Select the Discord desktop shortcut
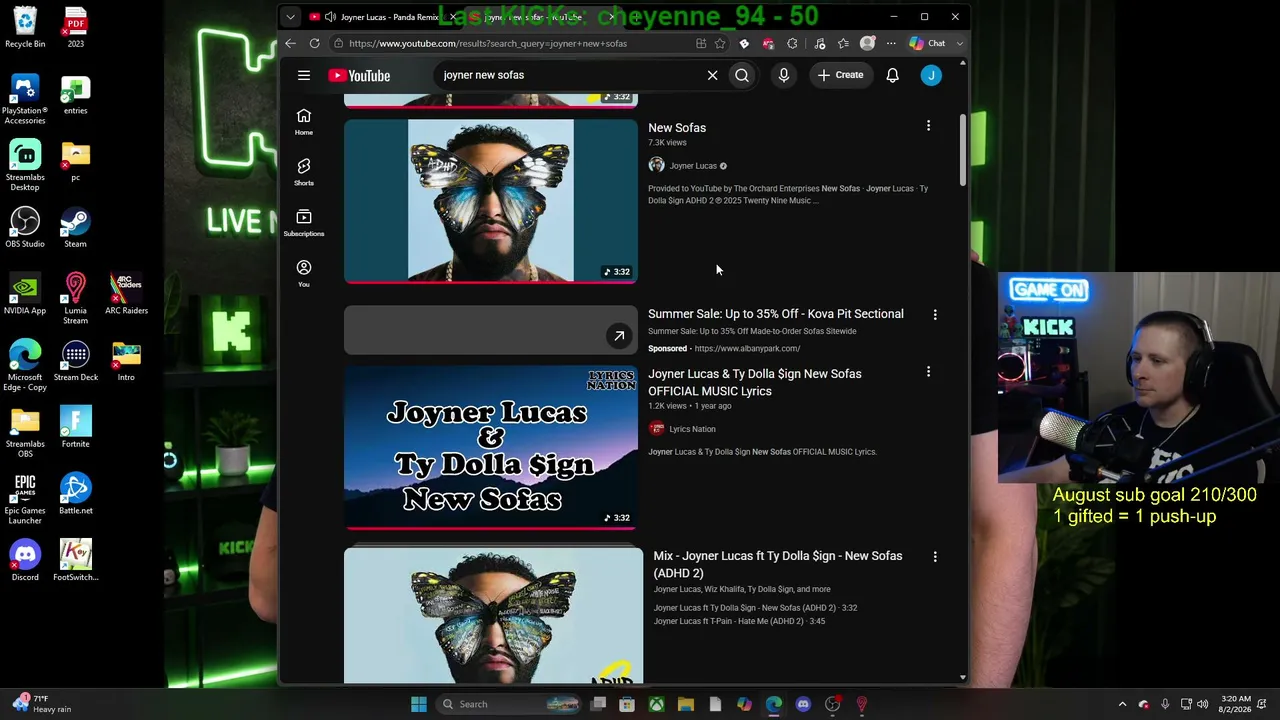This screenshot has width=1280, height=720. [x=25, y=561]
